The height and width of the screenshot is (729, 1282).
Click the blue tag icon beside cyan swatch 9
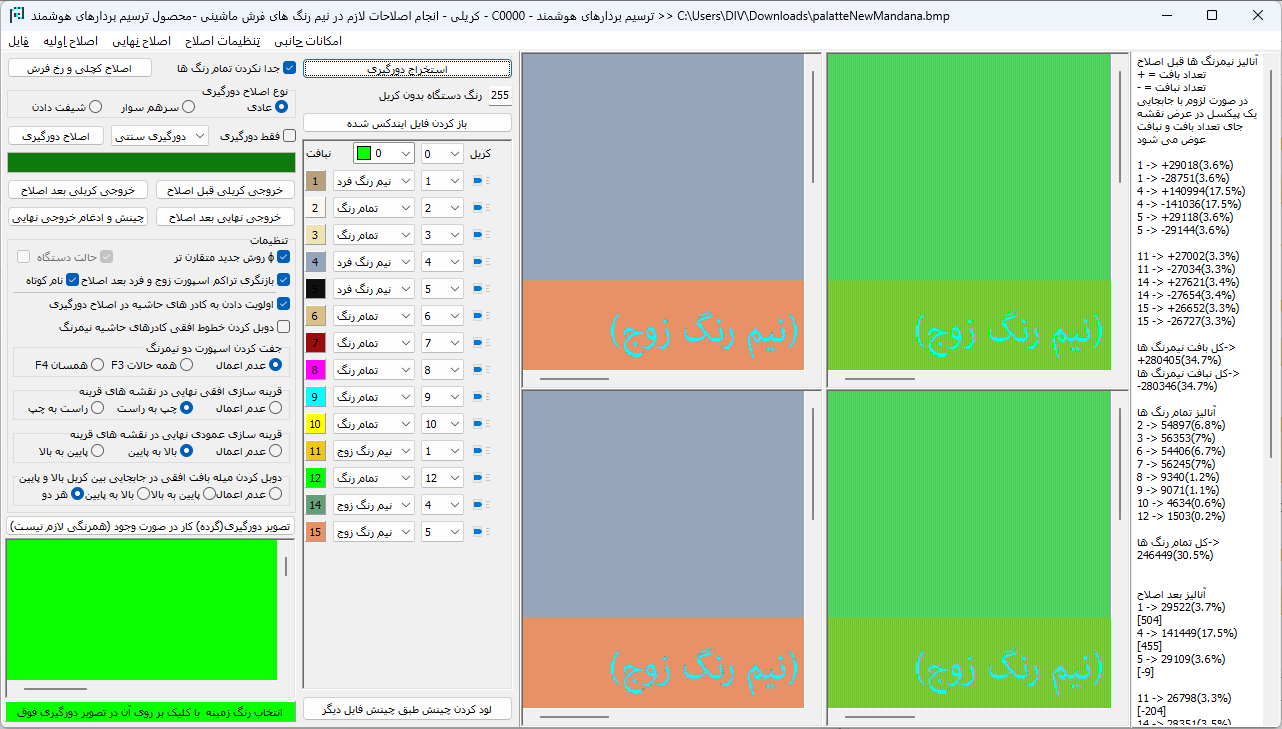coord(477,397)
